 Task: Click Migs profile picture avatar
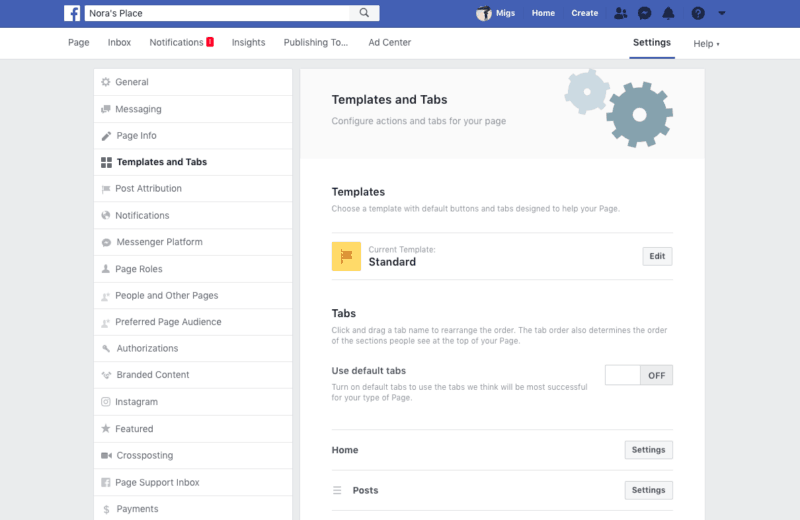(x=484, y=13)
